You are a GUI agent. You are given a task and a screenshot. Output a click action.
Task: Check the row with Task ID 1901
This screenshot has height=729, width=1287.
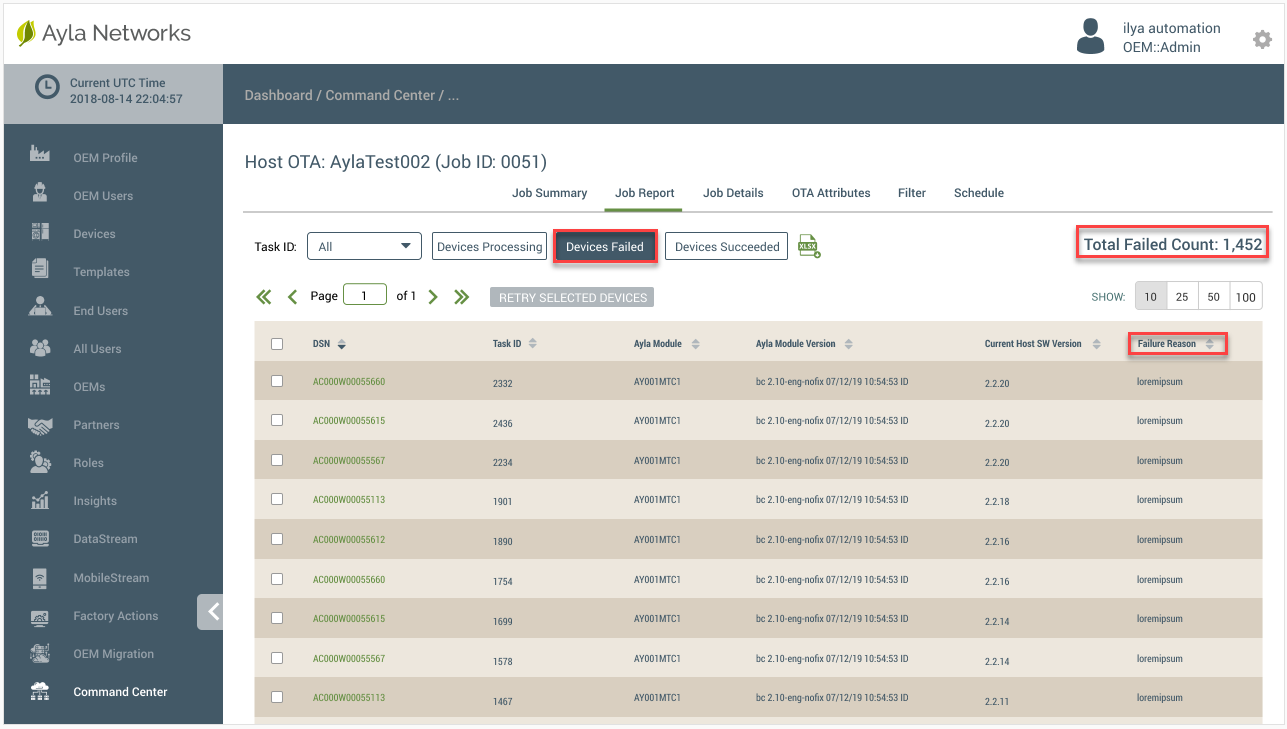click(x=277, y=499)
